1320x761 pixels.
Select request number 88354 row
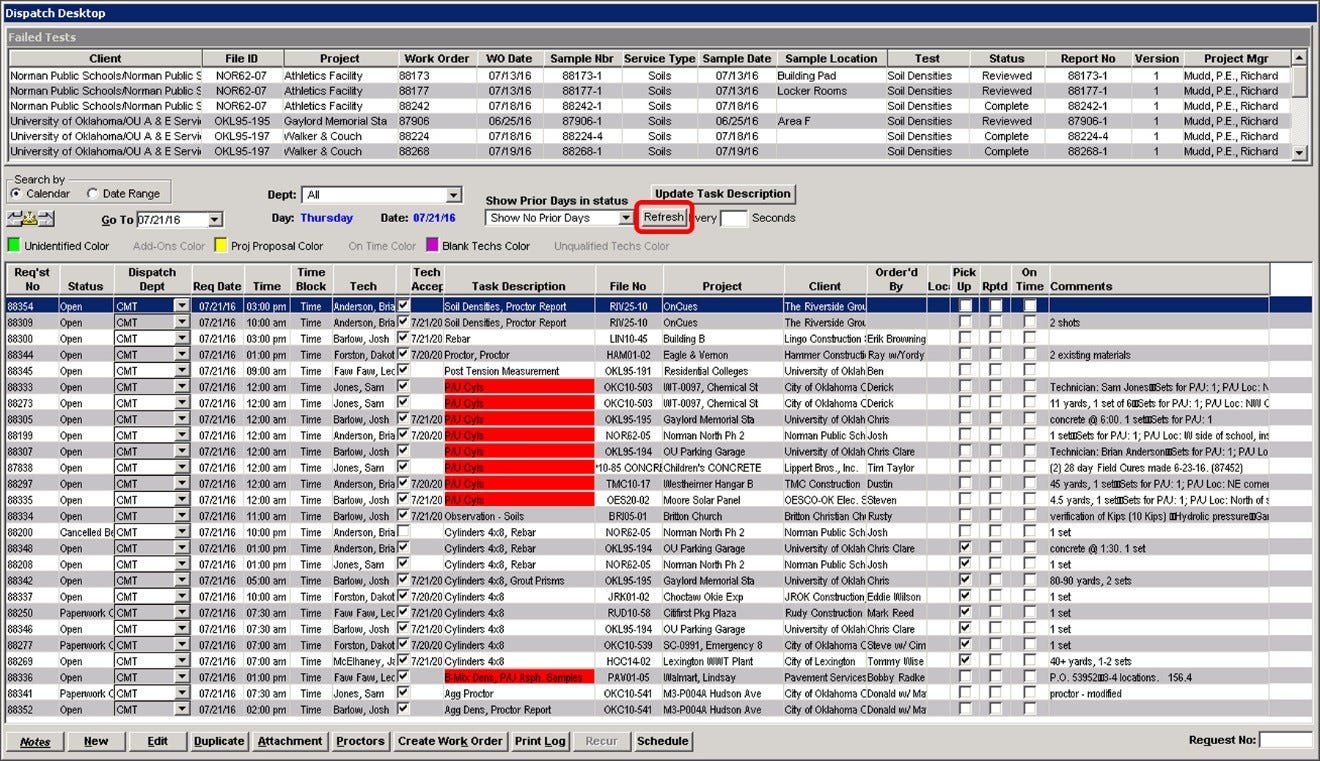click(x=638, y=306)
